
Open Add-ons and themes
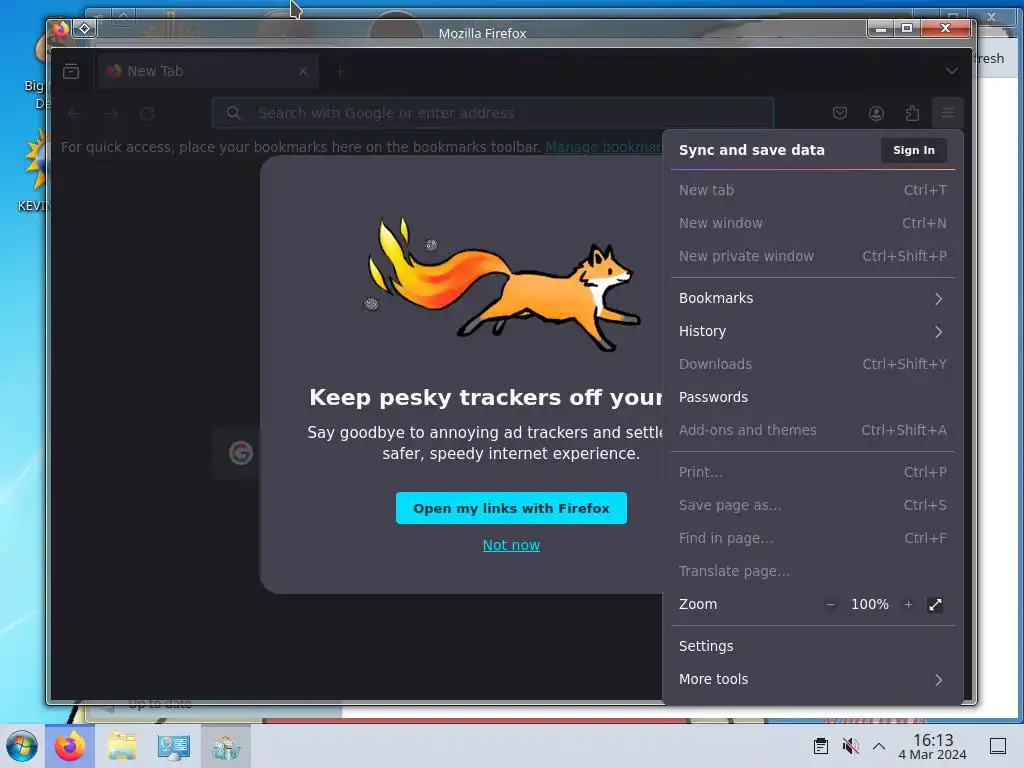pos(812,430)
